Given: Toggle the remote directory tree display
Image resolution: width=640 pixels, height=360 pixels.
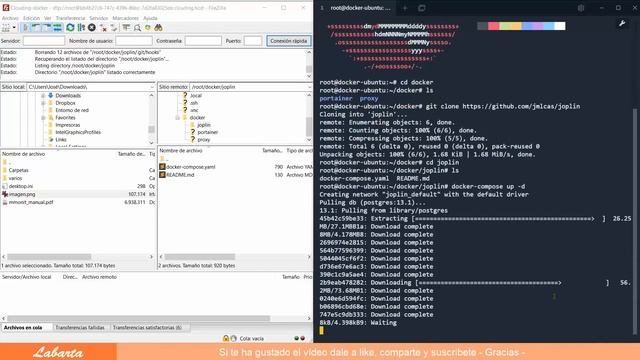Looking at the screenshot, I should pos(47,28).
